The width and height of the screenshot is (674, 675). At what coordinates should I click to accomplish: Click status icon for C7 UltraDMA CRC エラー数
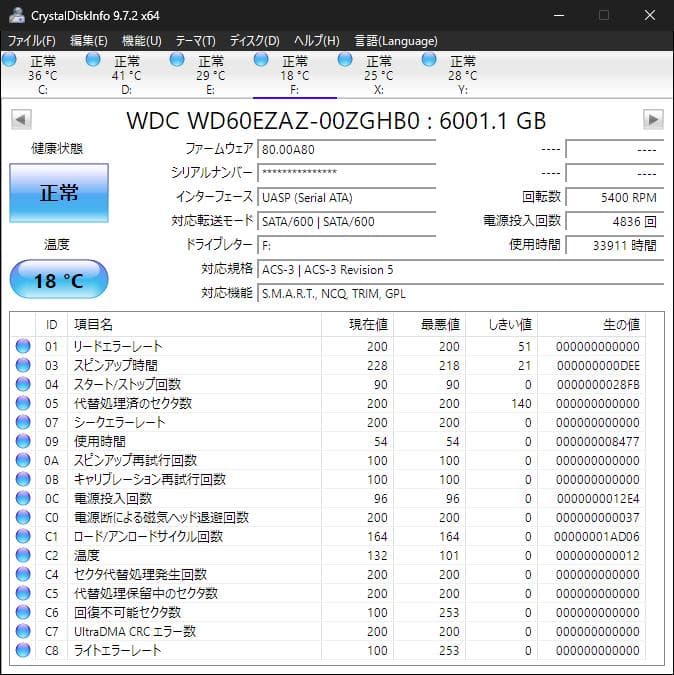pyautogui.click(x=23, y=631)
